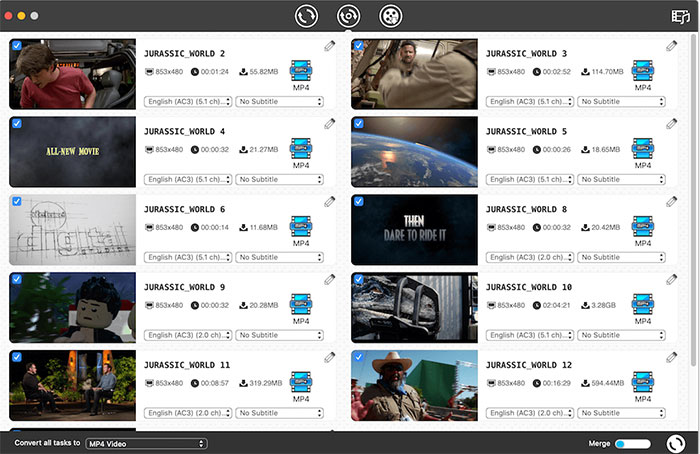Screen dimensions: 700x454
Task: Open the task list icon in top-right corner
Action: 681,16
